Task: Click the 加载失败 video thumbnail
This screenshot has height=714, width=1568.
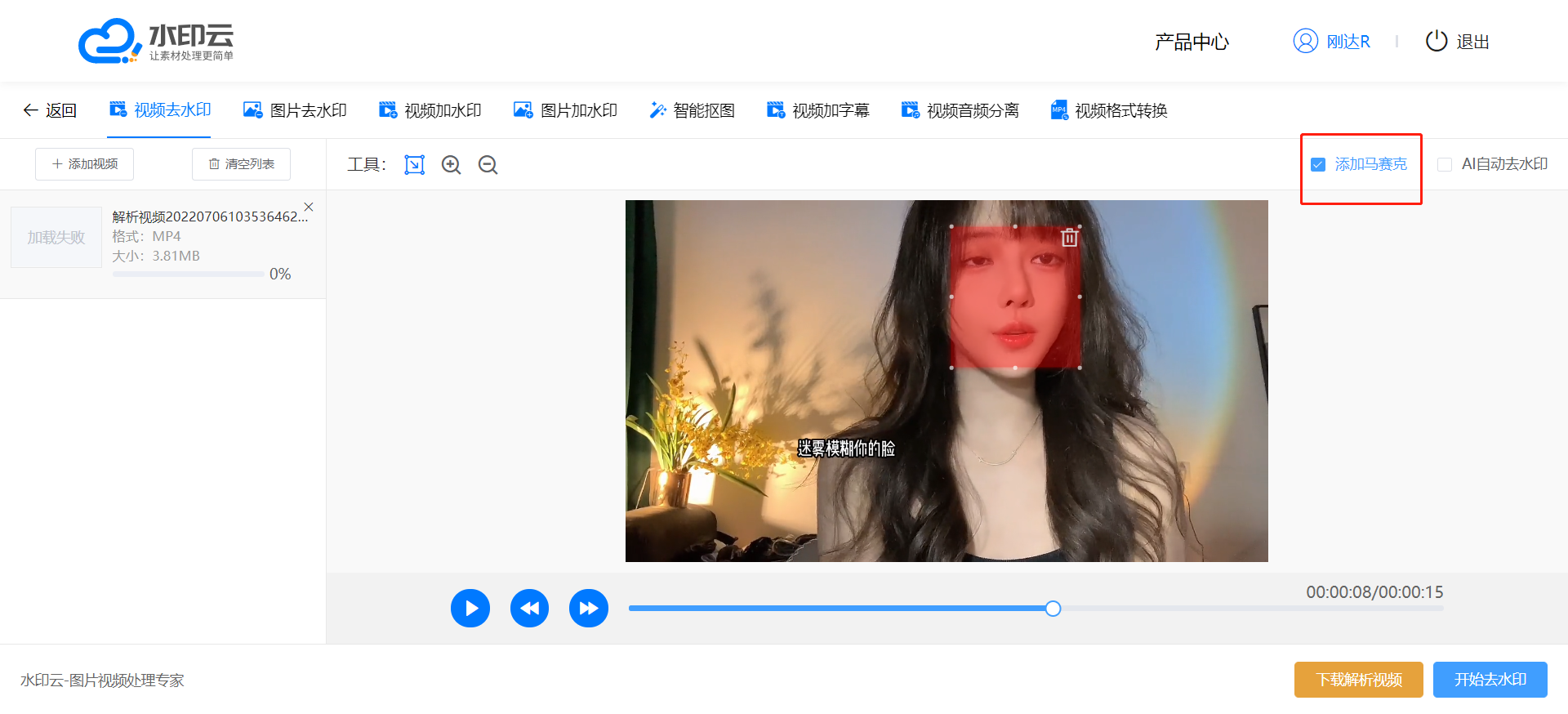Action: [56, 237]
